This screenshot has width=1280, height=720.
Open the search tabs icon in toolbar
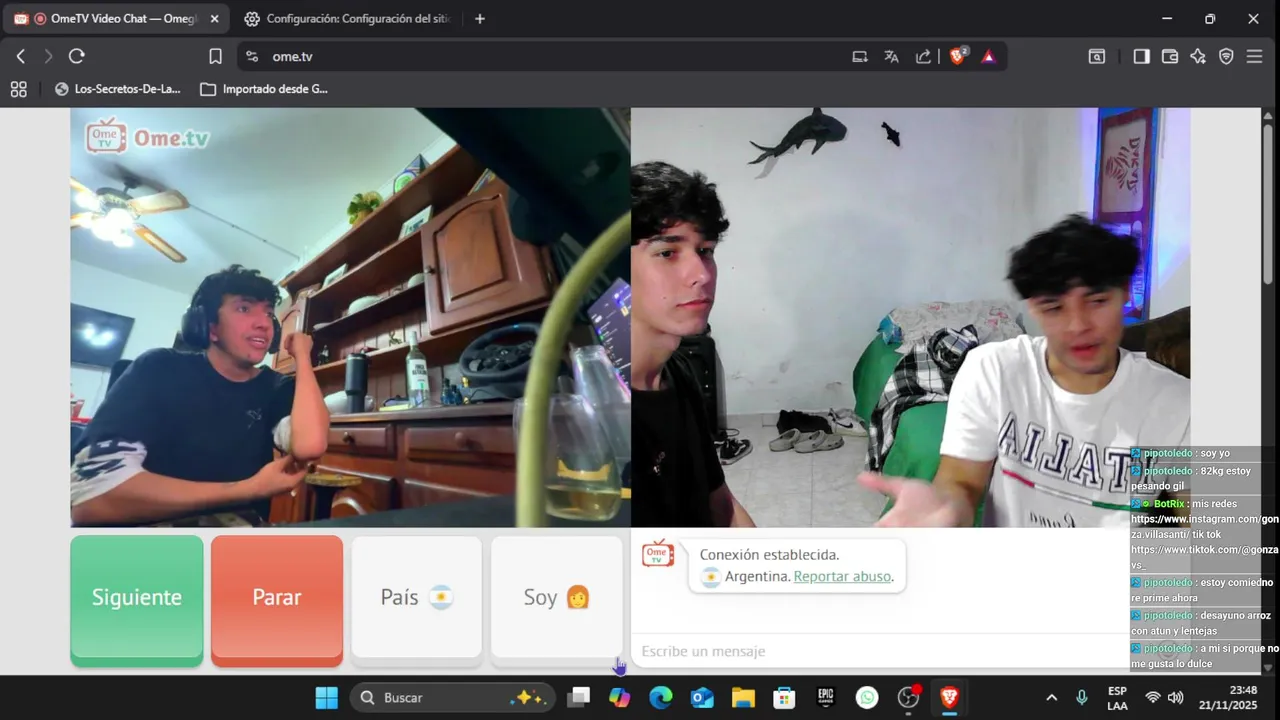click(x=1097, y=57)
